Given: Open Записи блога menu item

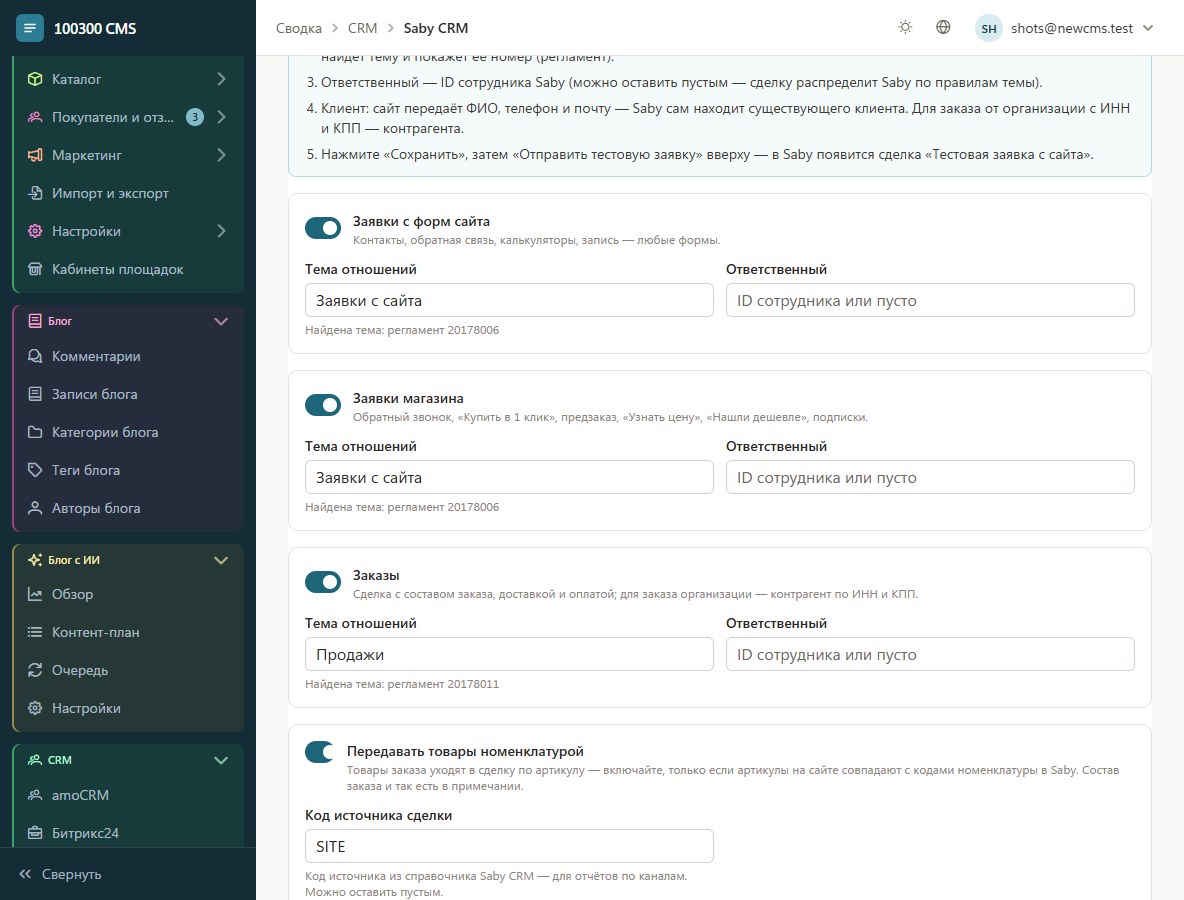Looking at the screenshot, I should (x=128, y=394).
